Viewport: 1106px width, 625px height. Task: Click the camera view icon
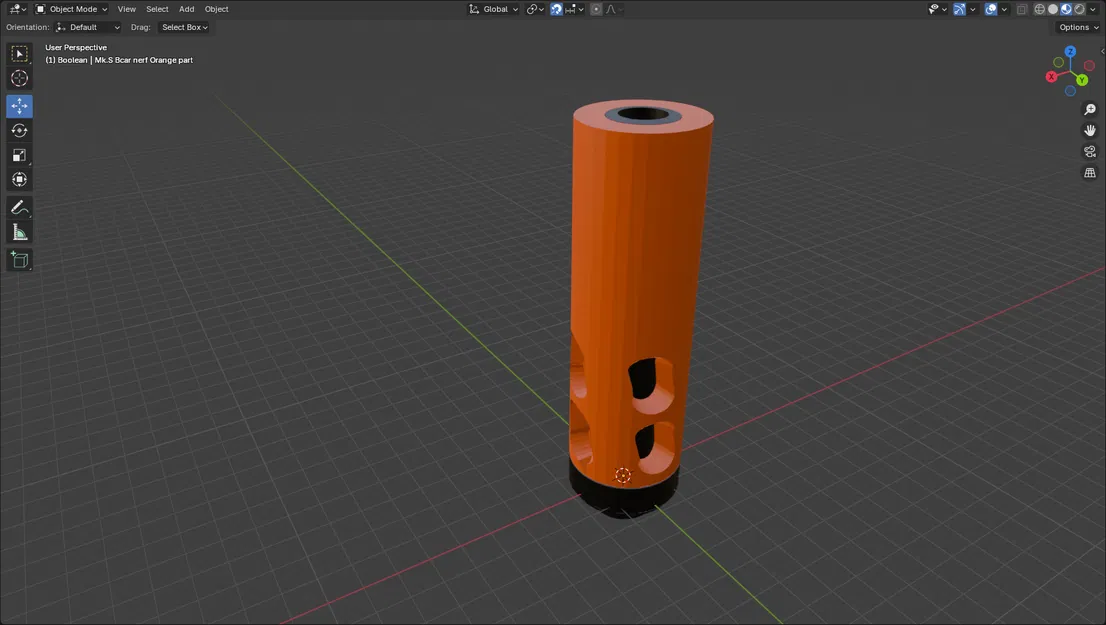point(1089,151)
